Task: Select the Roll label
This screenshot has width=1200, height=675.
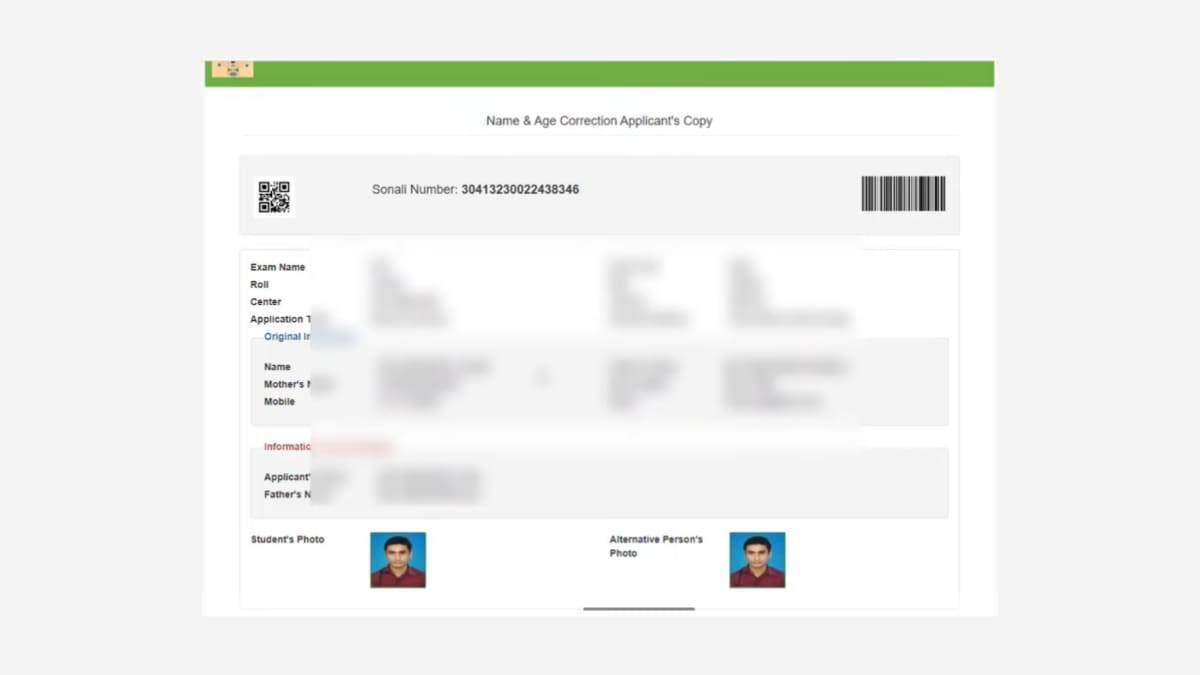Action: pyautogui.click(x=260, y=285)
